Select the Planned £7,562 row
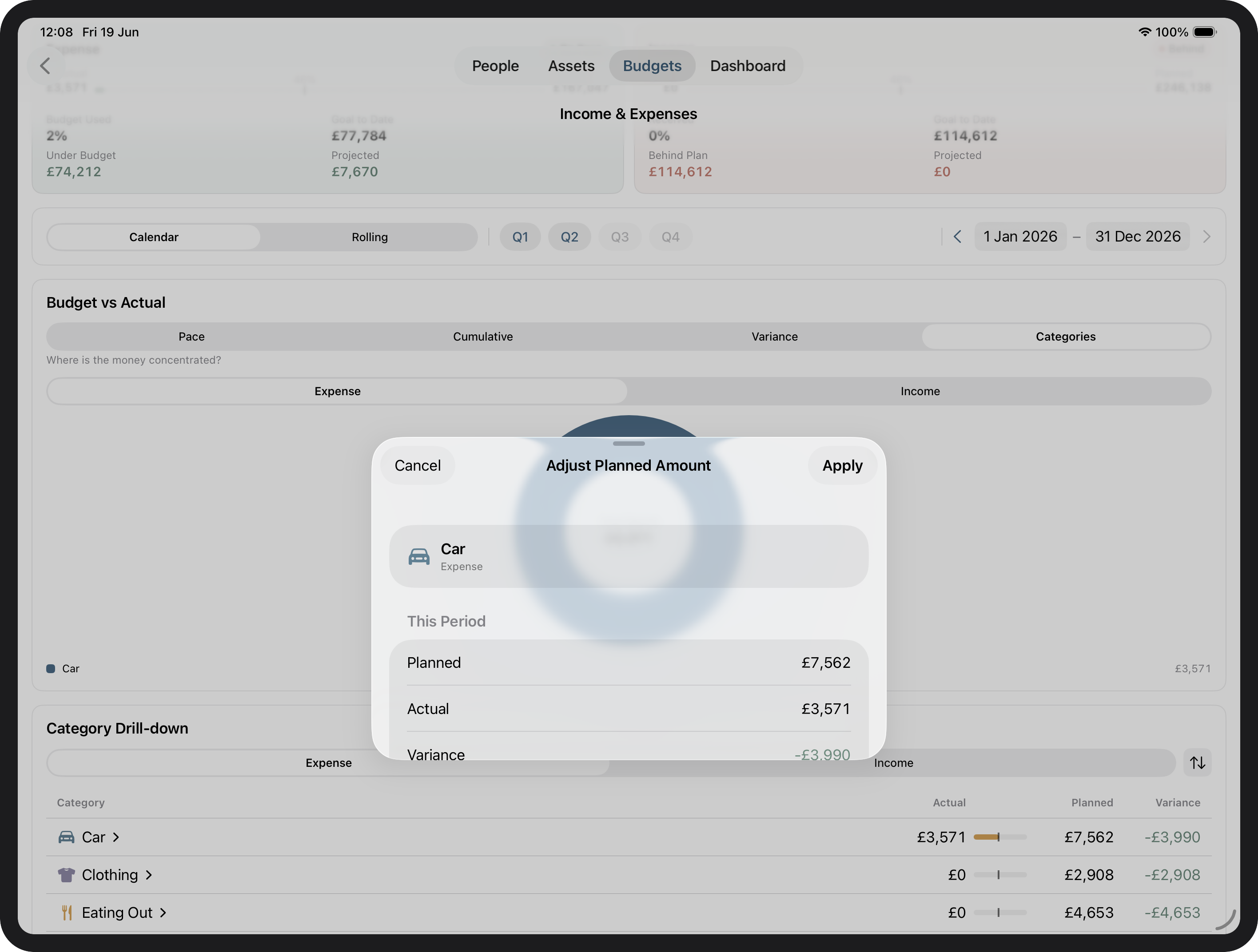The width and height of the screenshot is (1258, 952). [629, 662]
